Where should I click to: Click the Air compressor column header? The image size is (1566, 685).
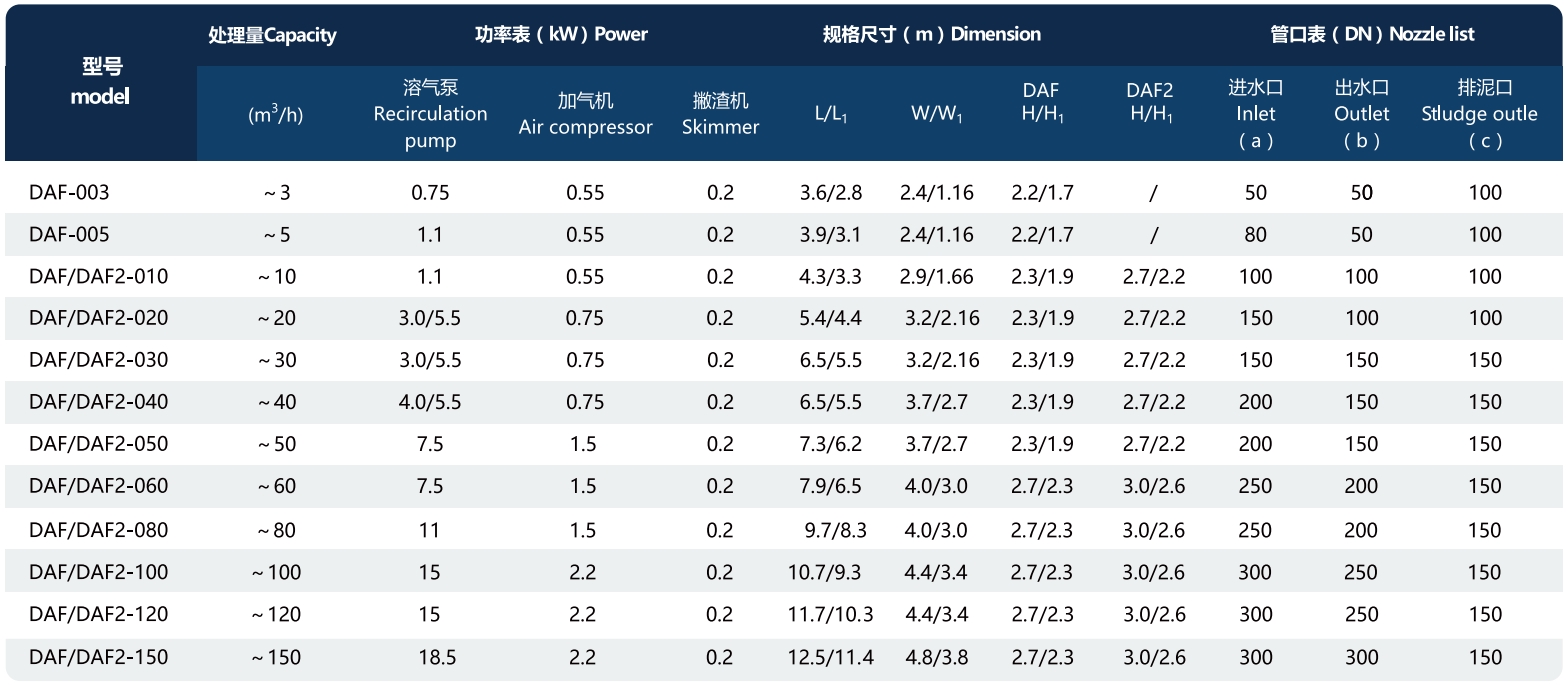coord(585,114)
